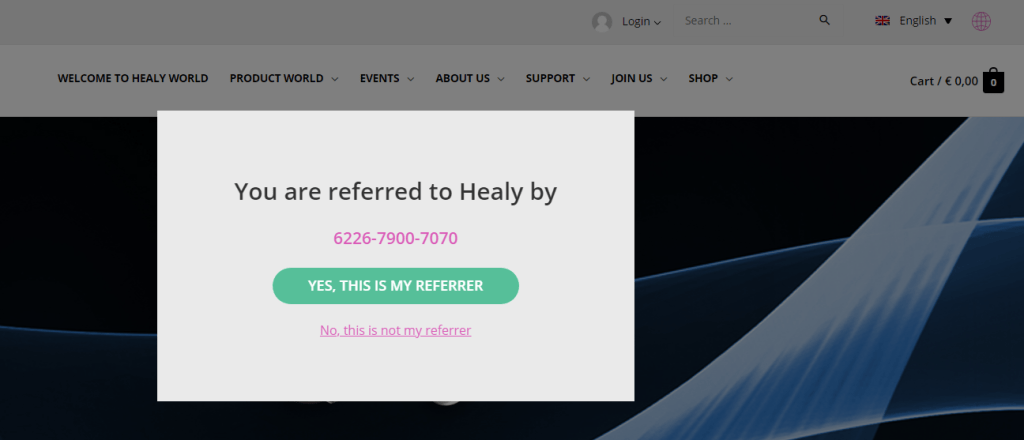Open the Shop menu
The image size is (1024, 440).
pos(703,79)
